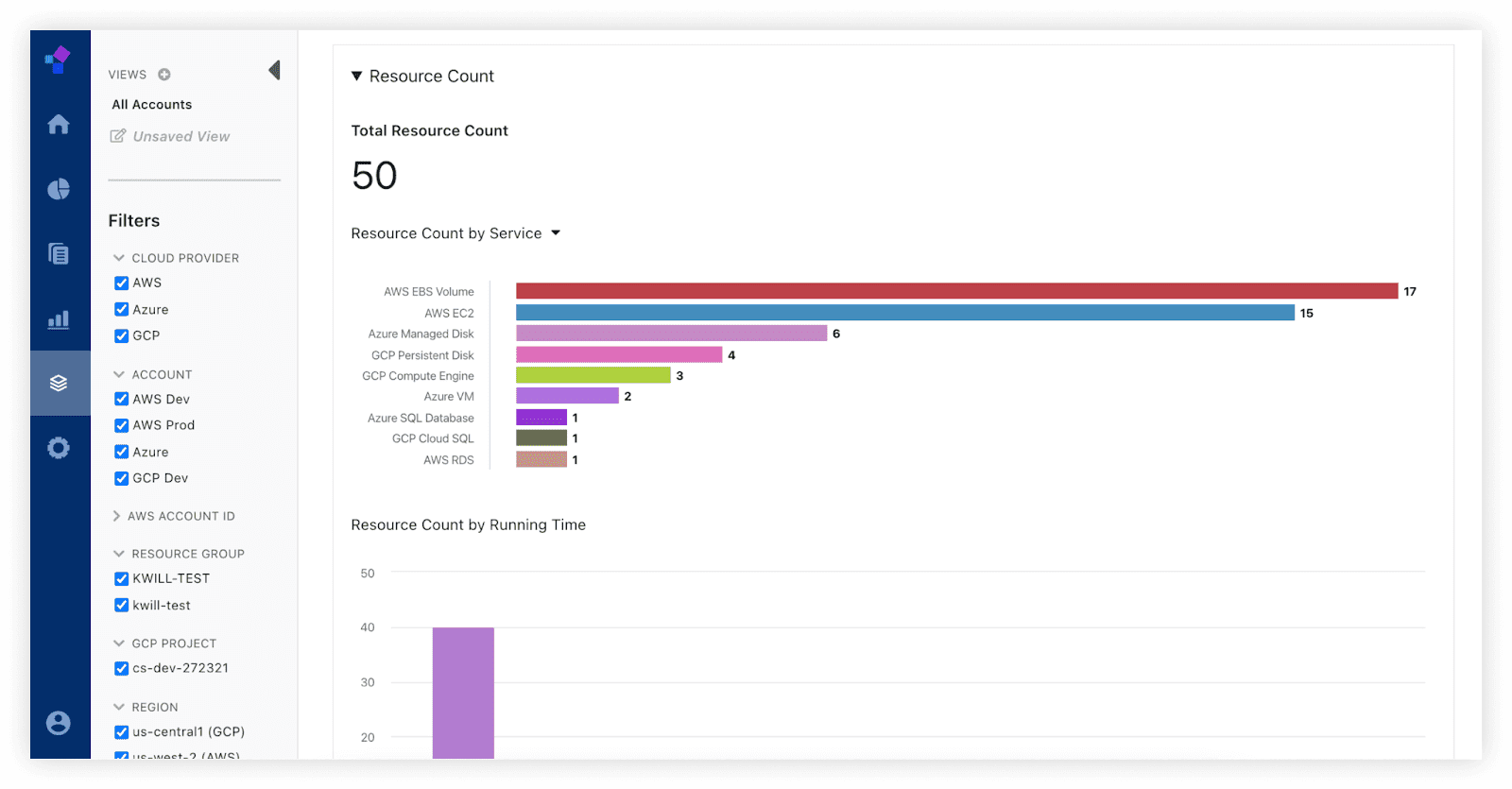Uncheck the AWS cloud provider checkbox
Screen dimensions: 1512x789
coord(121,283)
